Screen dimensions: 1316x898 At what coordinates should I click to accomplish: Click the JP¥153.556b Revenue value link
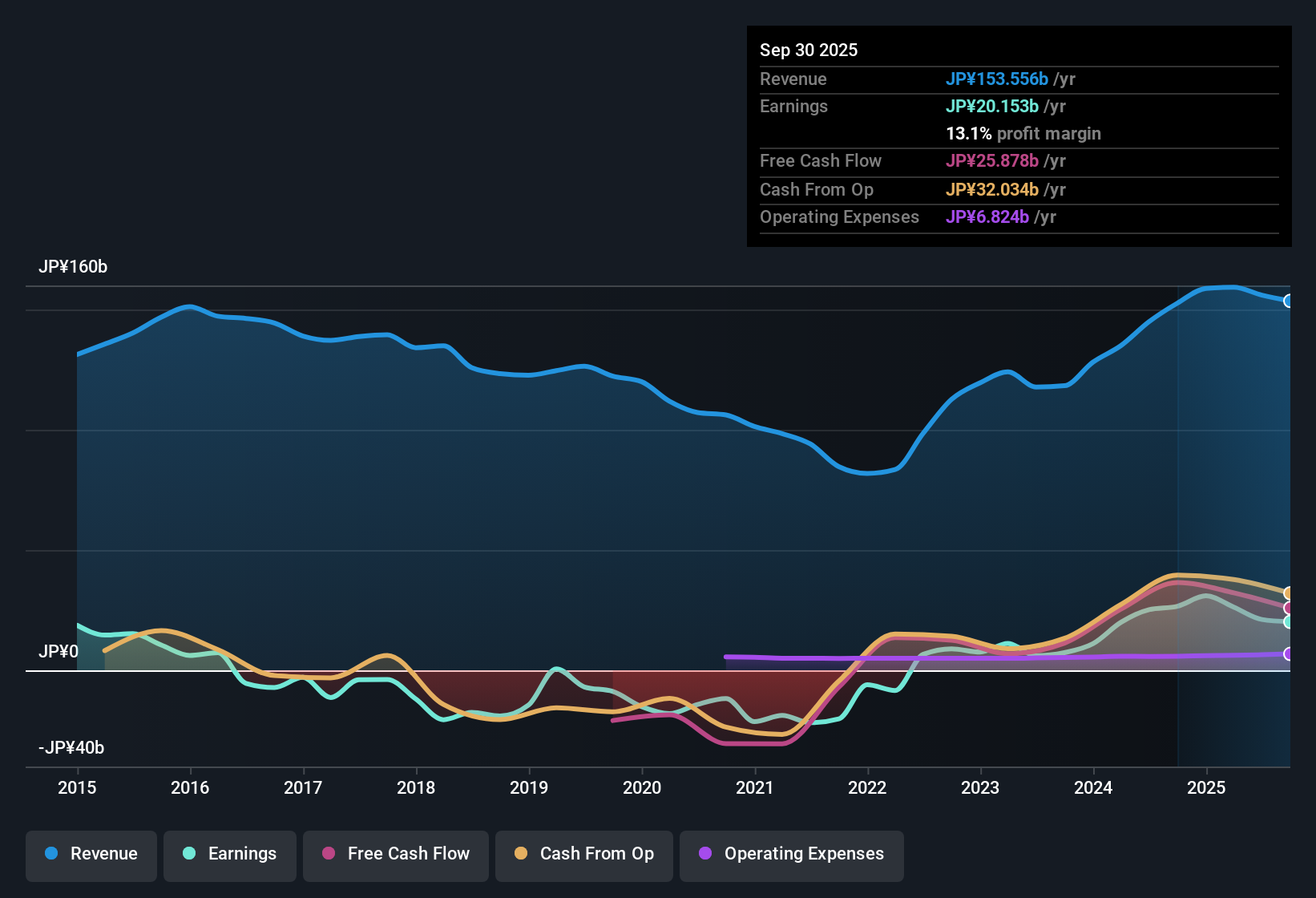998,79
